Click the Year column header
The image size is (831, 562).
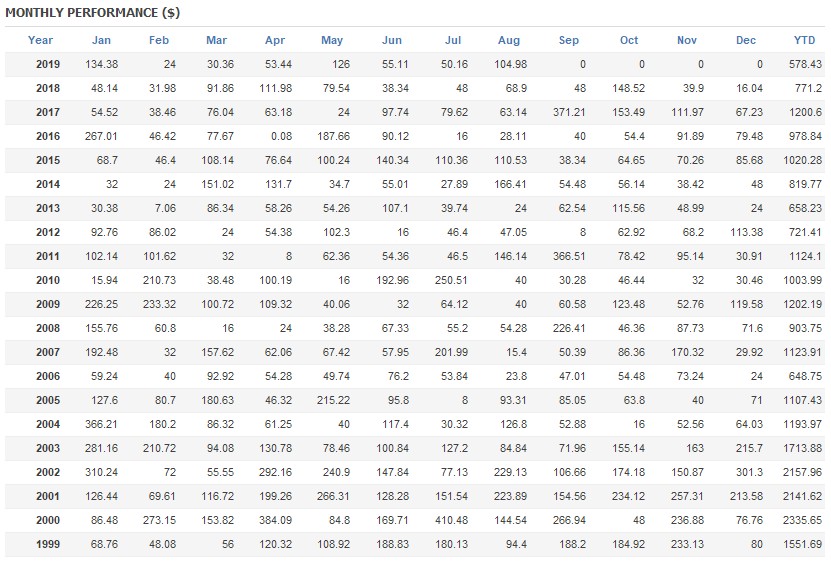coord(40,40)
